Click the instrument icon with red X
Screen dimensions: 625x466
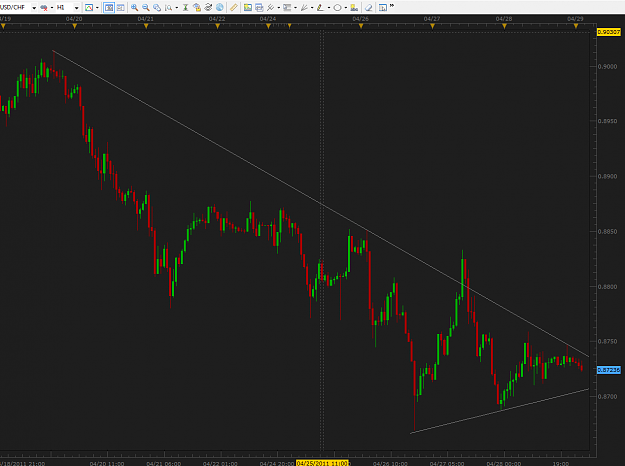[x=44, y=8]
